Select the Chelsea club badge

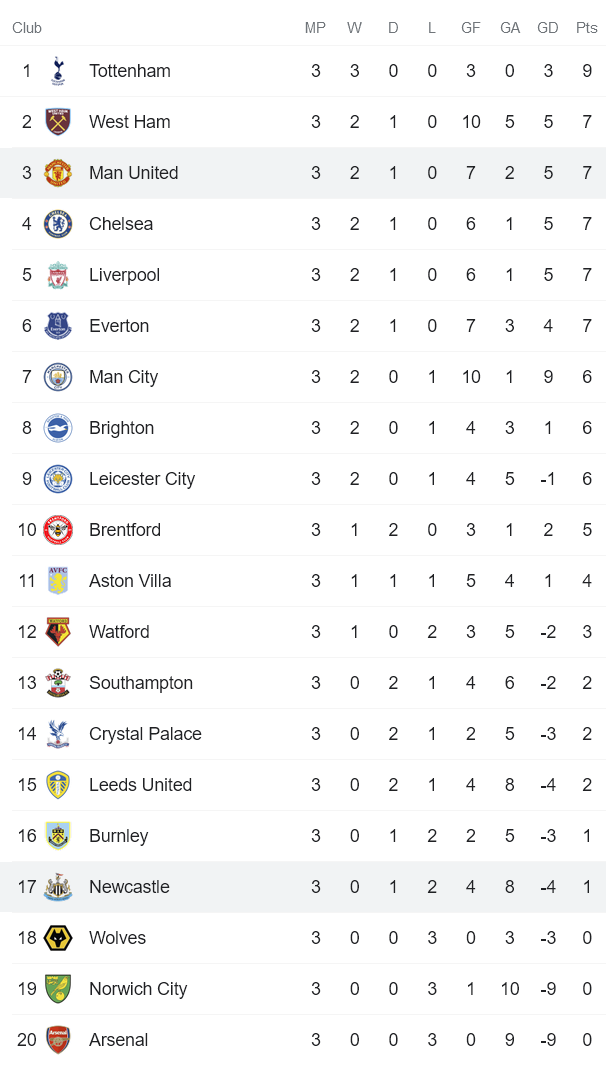point(57,224)
